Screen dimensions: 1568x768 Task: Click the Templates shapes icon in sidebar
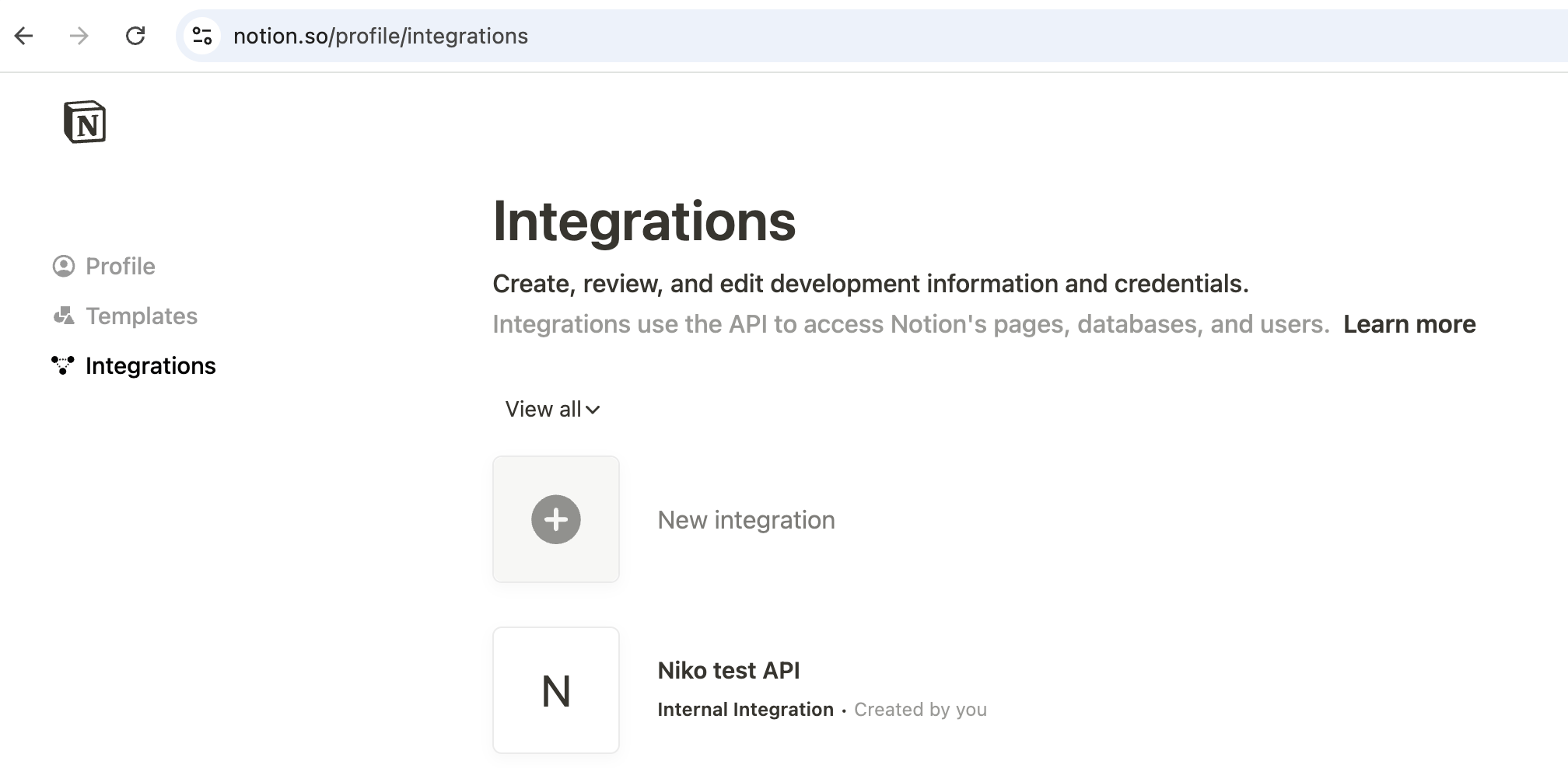(64, 316)
